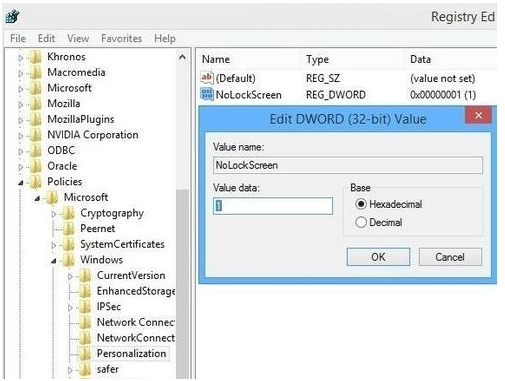Click the Peernet folder icon
Screen dimensions: 505x381
click(69, 229)
